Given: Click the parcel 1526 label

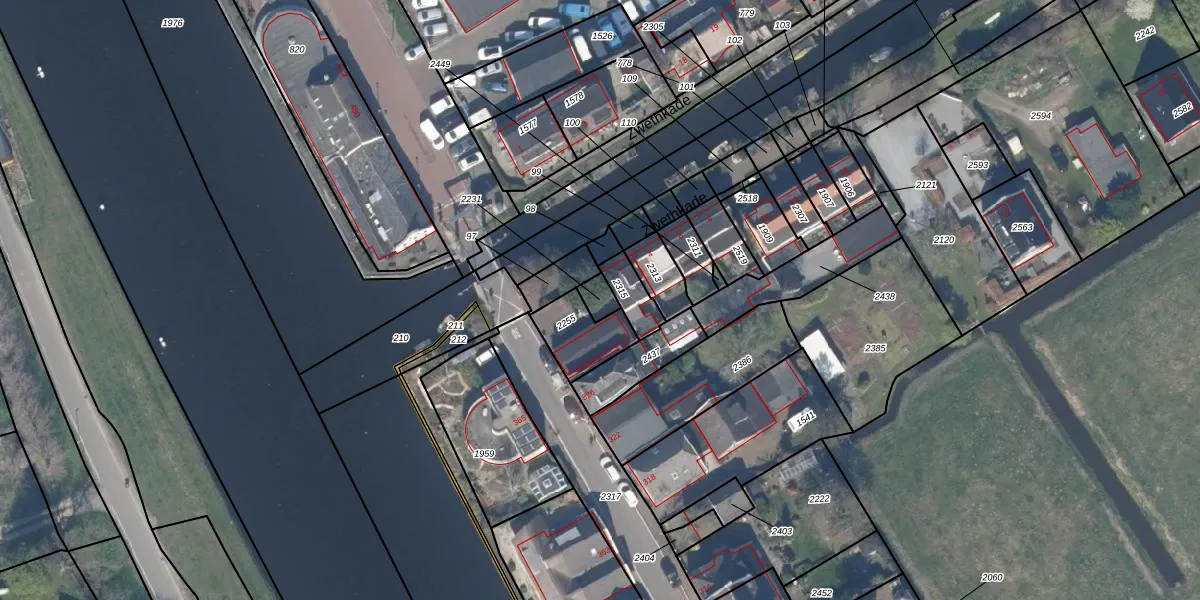Looking at the screenshot, I should pos(602,36).
